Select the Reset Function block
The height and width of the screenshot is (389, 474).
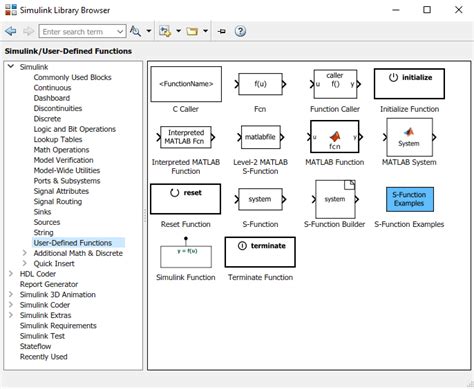185,199
